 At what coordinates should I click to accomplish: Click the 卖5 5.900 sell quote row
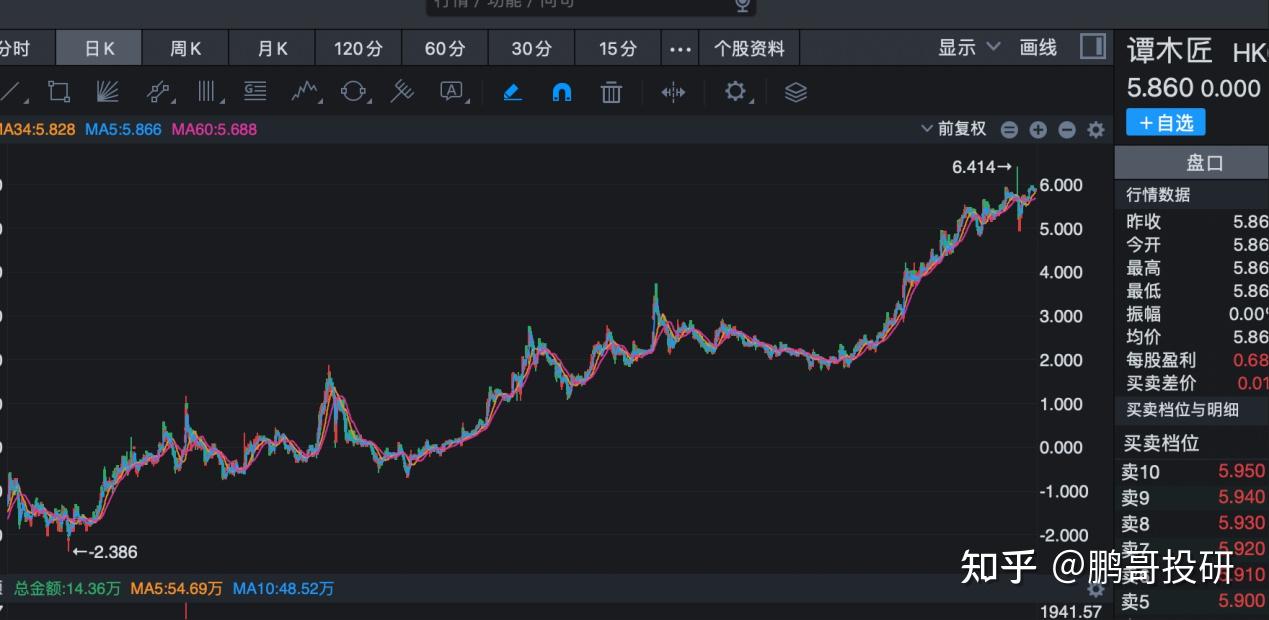1190,601
